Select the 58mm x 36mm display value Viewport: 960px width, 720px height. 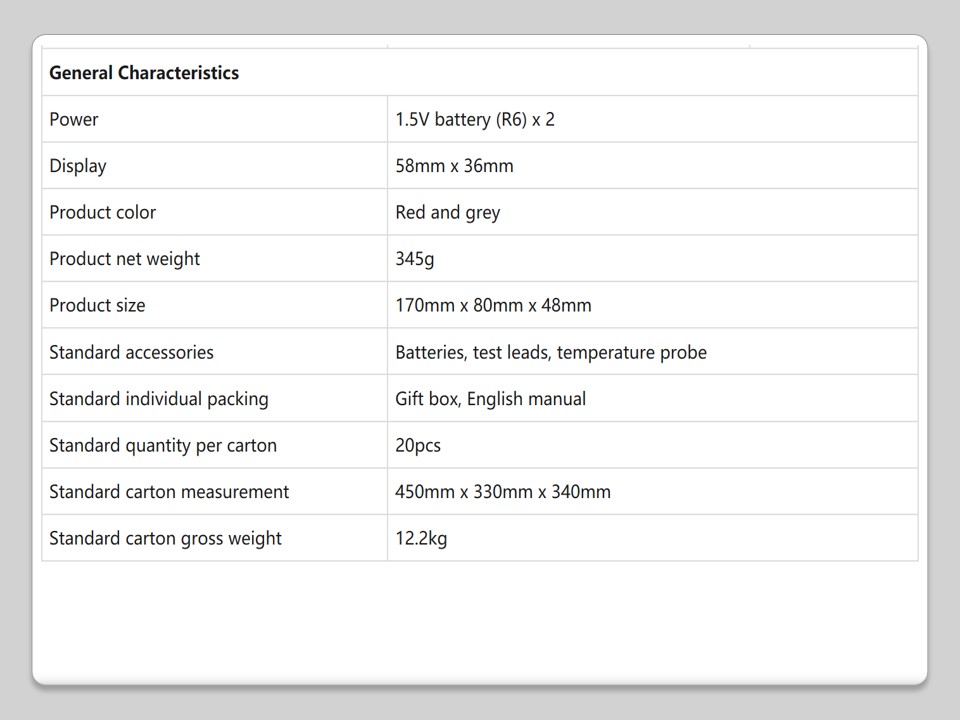454,166
